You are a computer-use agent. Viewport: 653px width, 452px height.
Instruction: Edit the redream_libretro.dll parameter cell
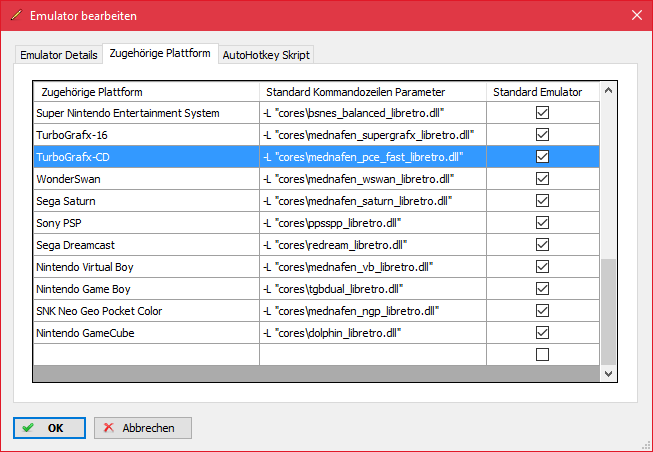coord(373,245)
